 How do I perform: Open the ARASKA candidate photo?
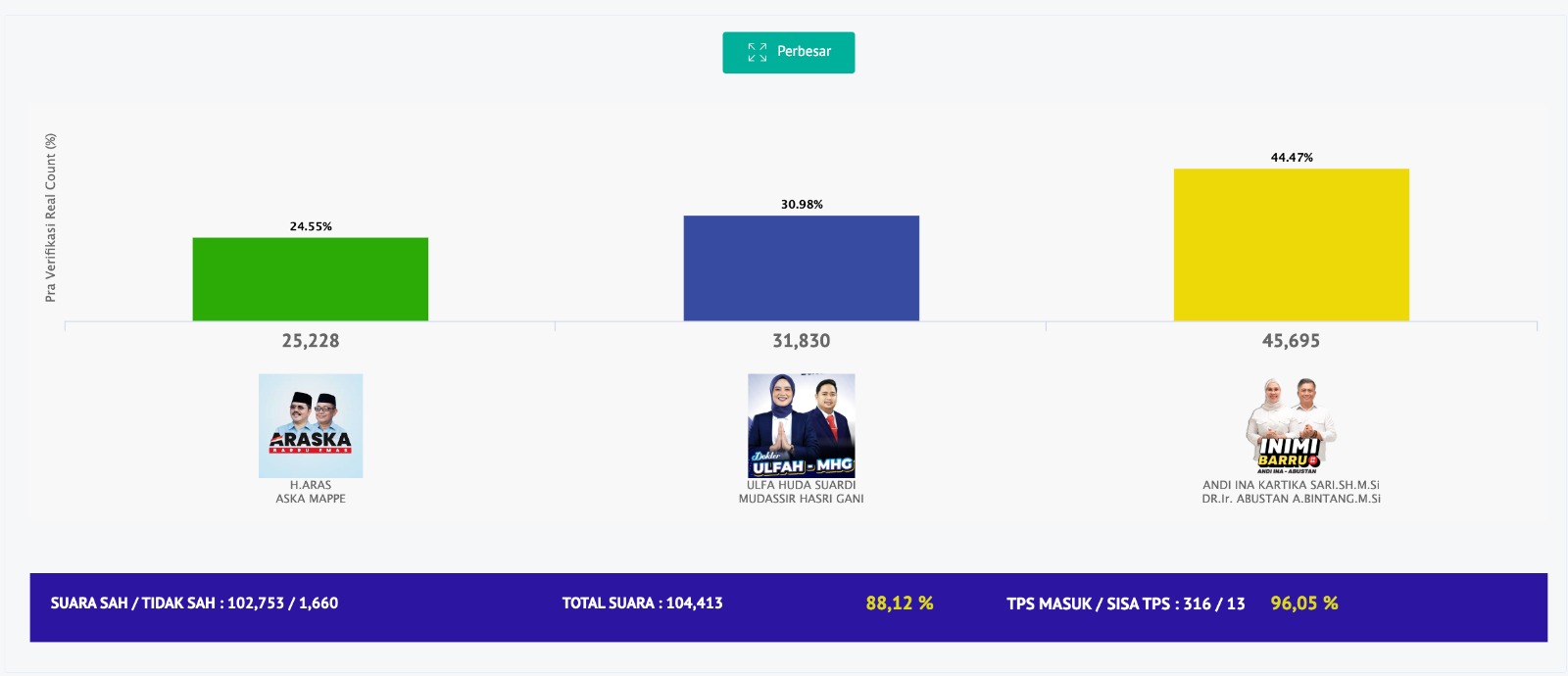[x=311, y=425]
